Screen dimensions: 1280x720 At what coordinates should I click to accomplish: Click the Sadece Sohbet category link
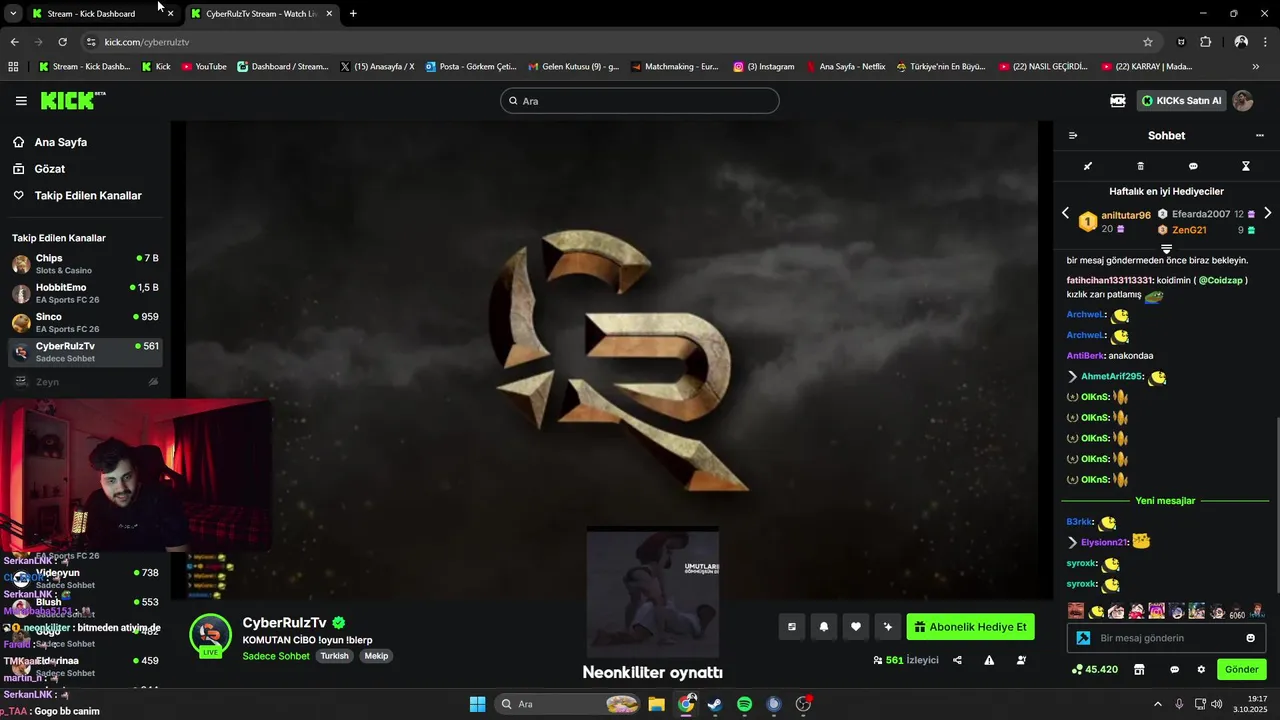point(275,656)
